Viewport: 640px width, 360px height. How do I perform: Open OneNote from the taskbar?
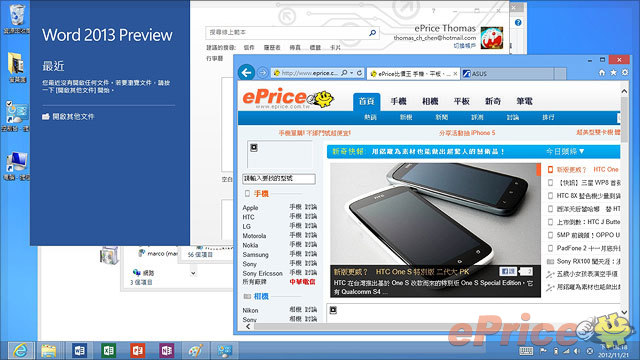166,351
